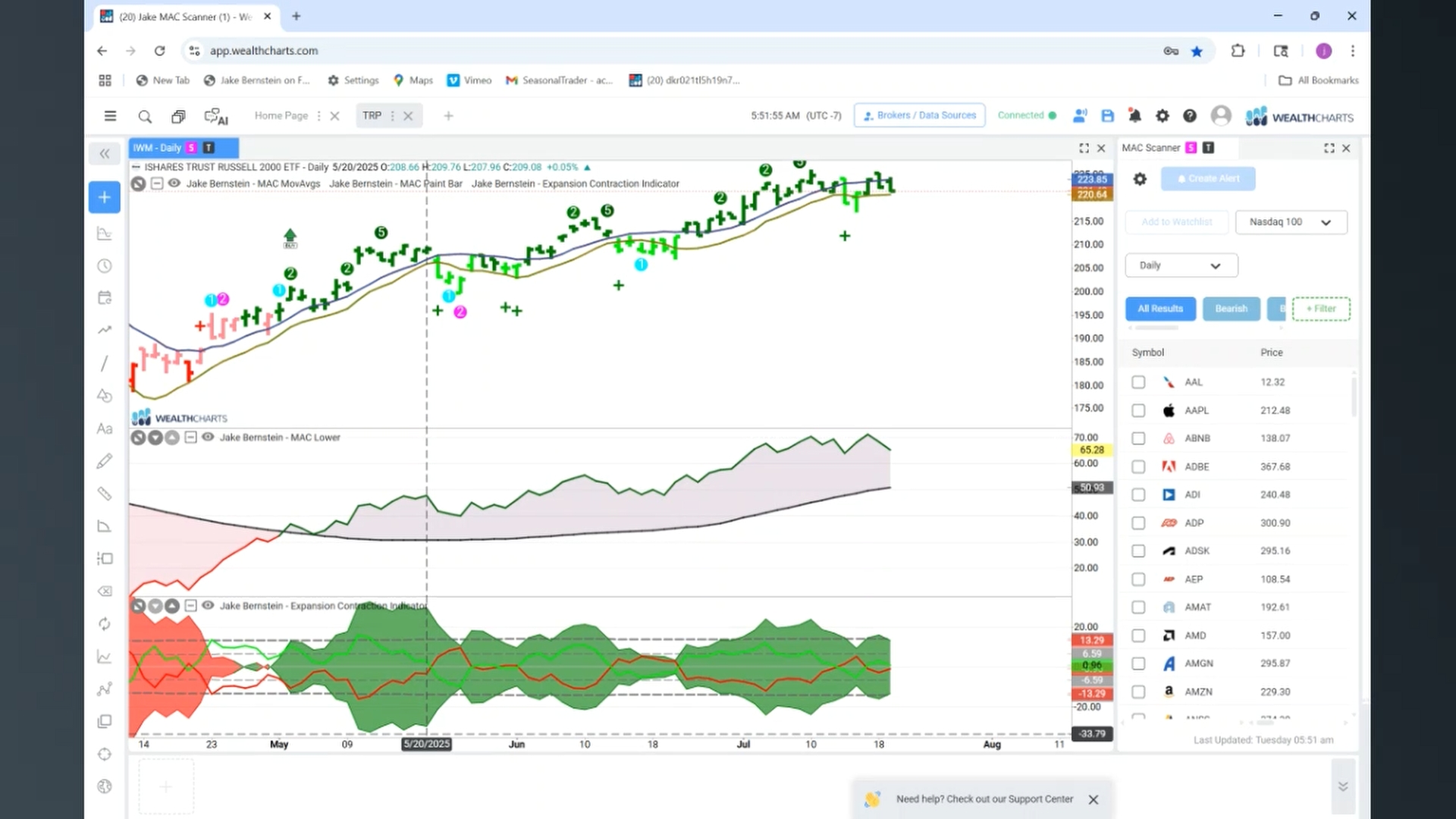1456x819 pixels.
Task: Switch to the Home Page tab
Action: (281, 115)
